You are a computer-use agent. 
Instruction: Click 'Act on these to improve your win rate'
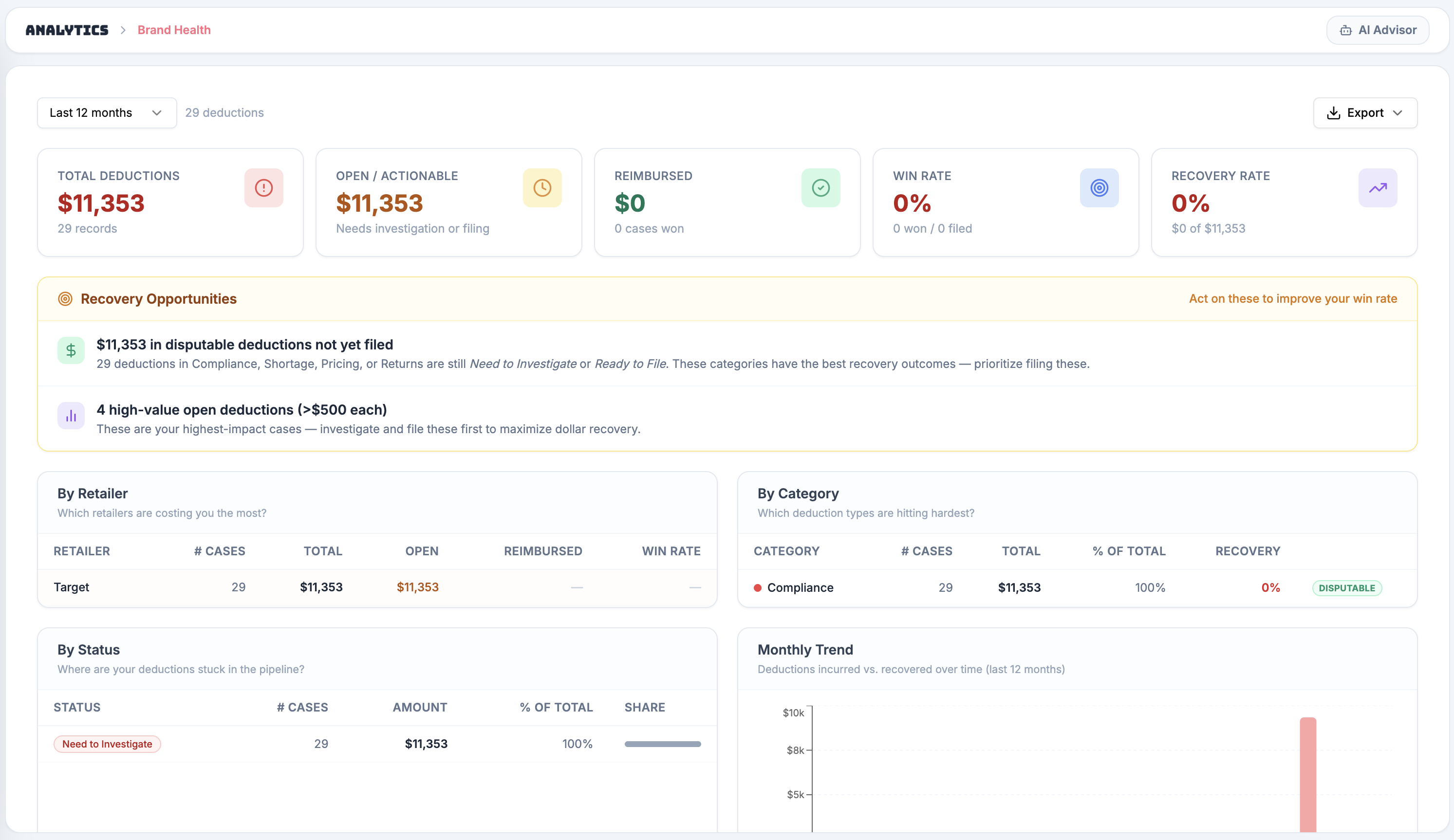pos(1292,299)
